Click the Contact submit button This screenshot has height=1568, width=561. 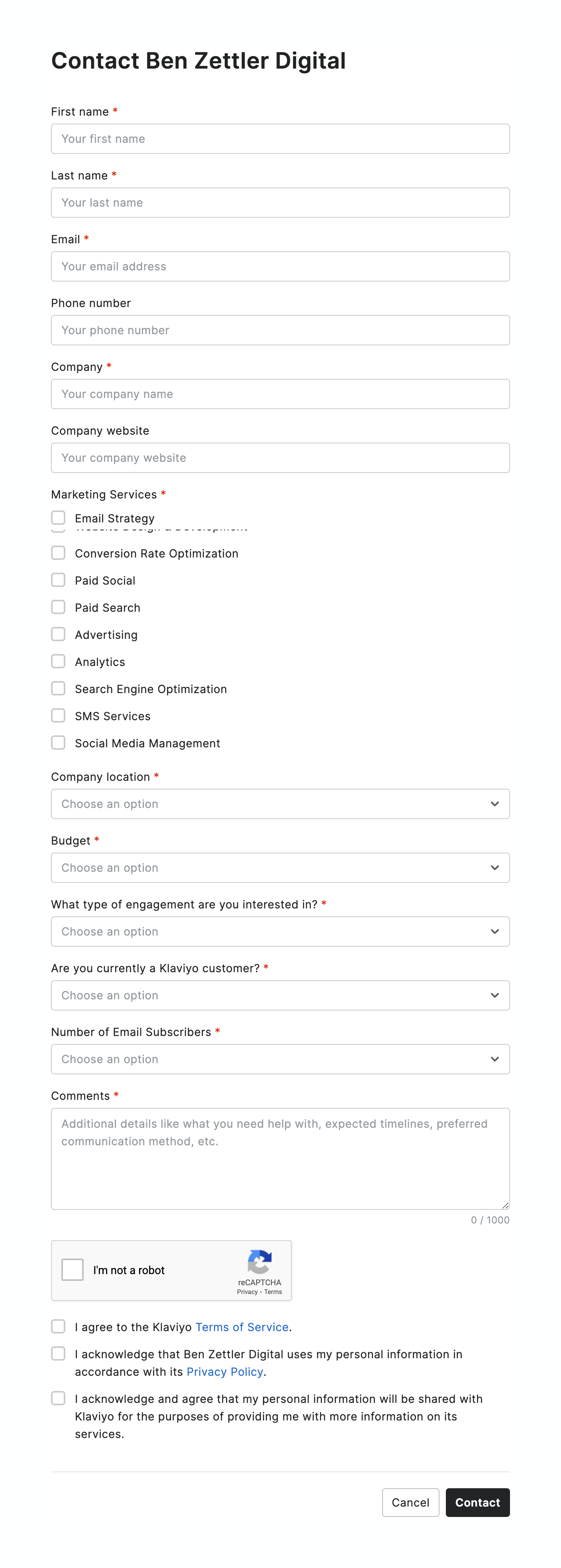[478, 1503]
